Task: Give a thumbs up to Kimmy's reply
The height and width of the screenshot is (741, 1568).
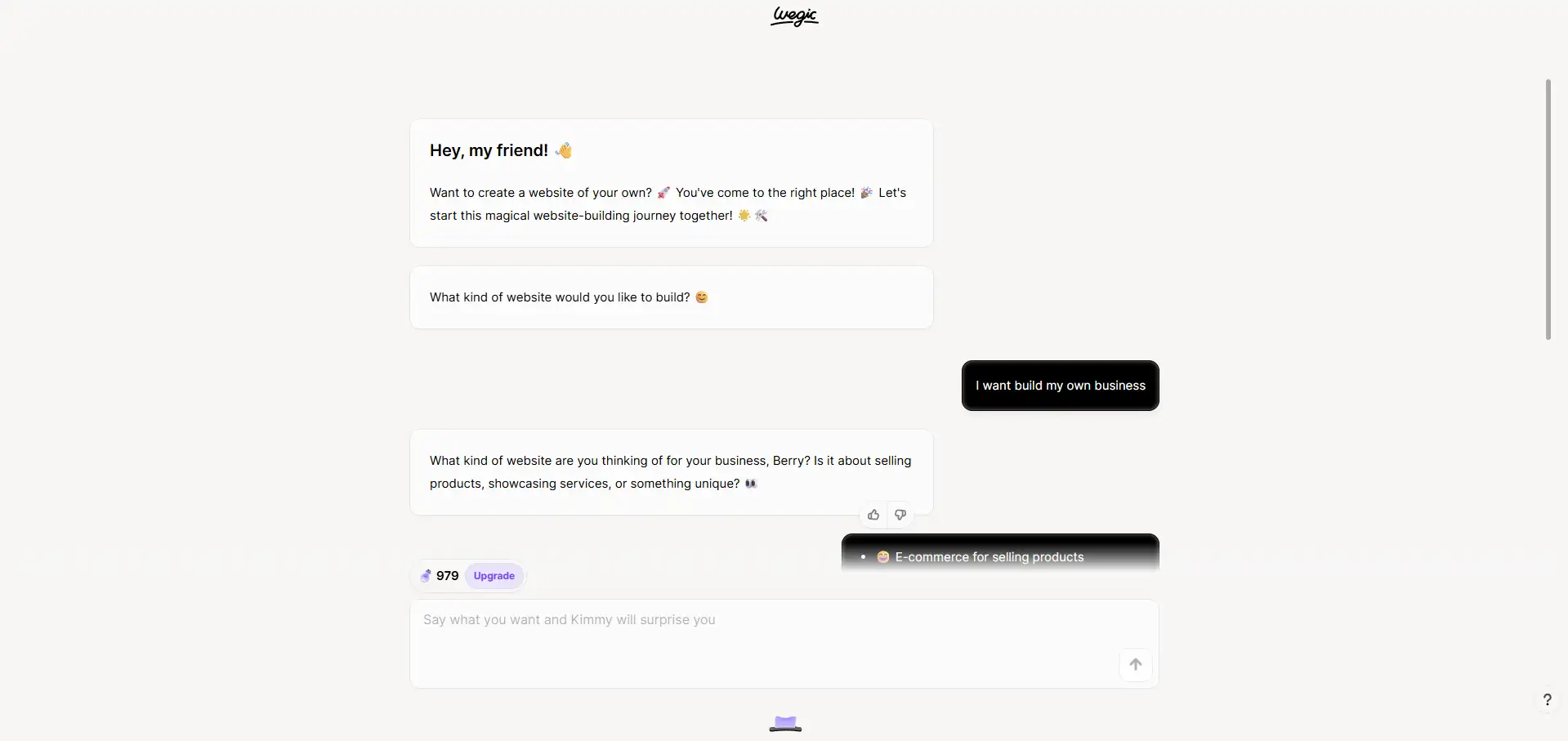Action: (873, 515)
